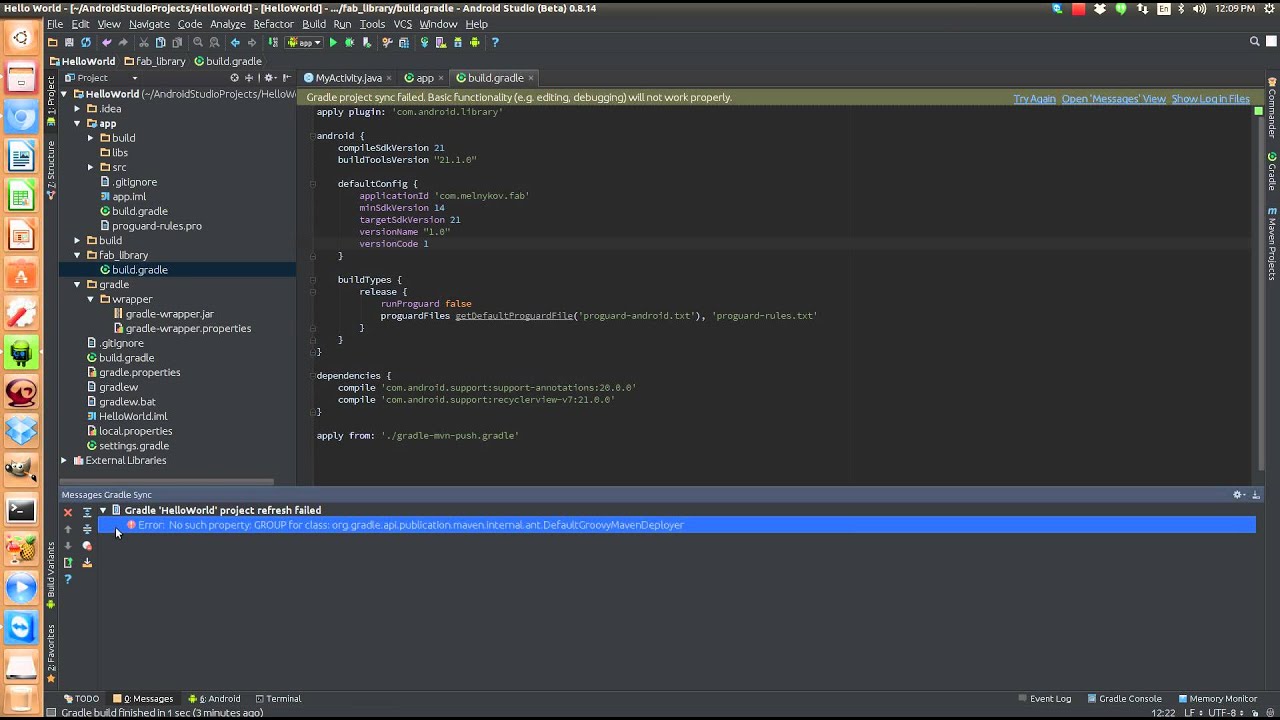Open the File menu
The image size is (1280, 720).
coord(55,24)
